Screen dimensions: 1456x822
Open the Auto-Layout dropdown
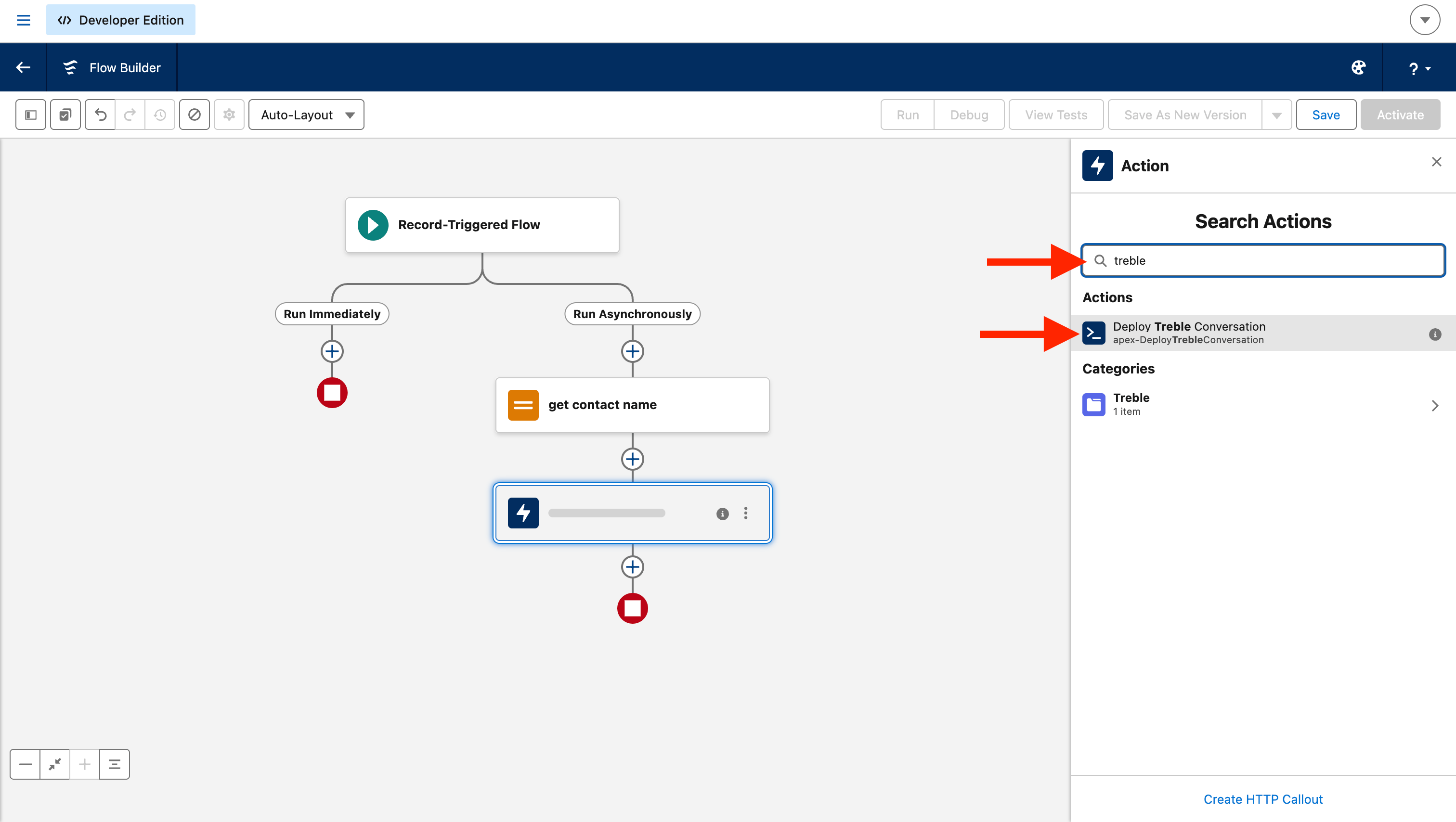[x=306, y=115]
